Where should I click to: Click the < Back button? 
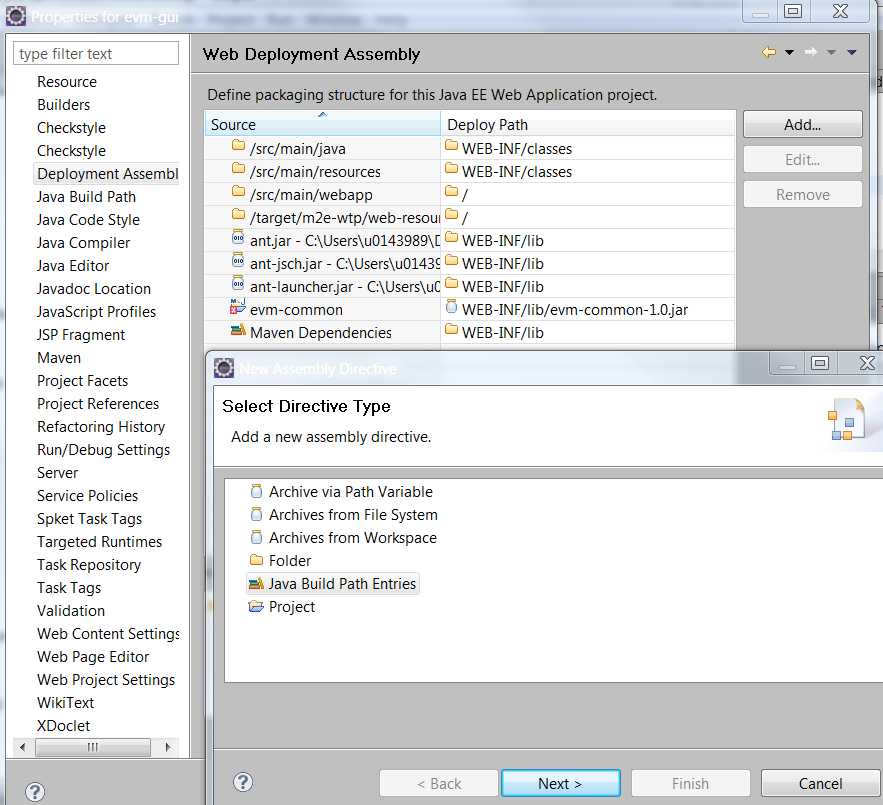tap(439, 784)
